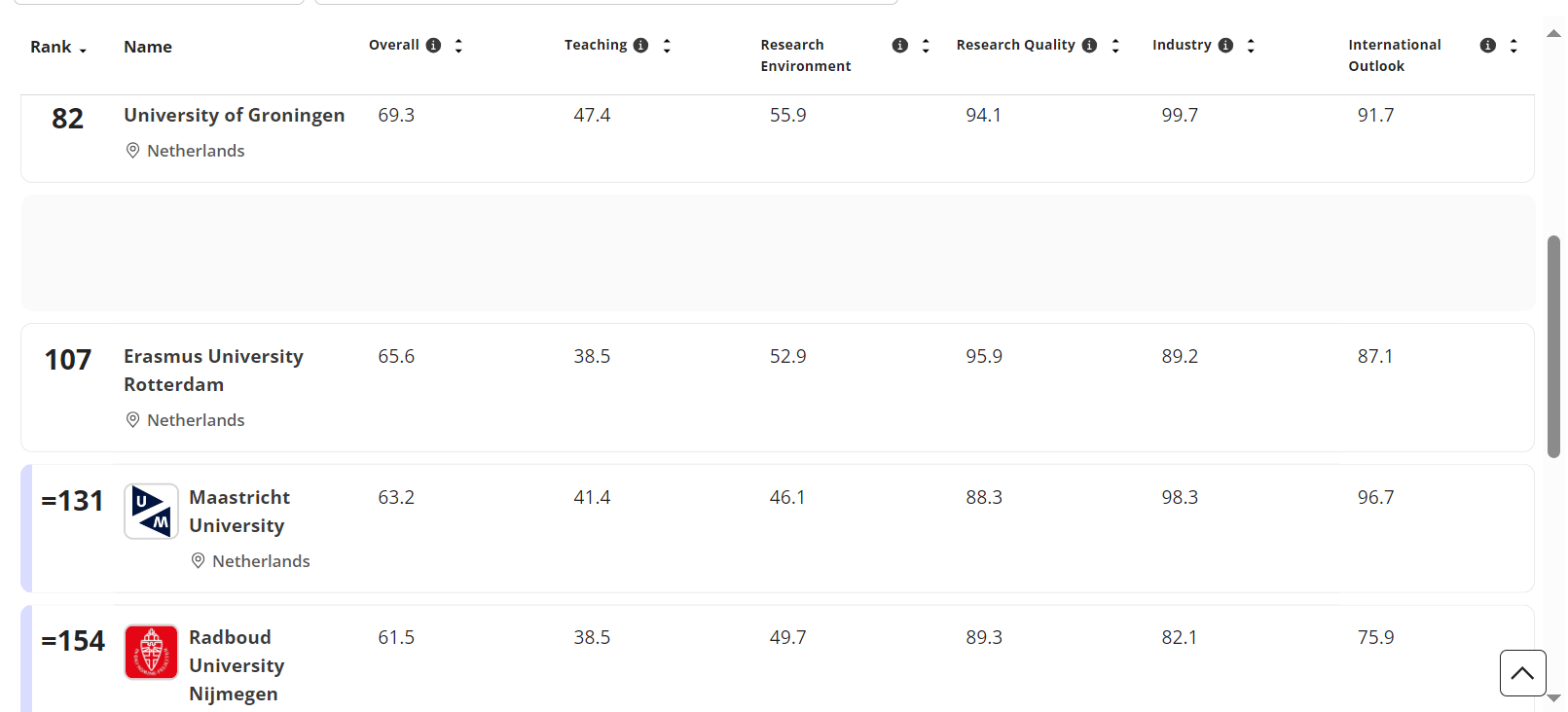Click the Overall score info icon
The height and width of the screenshot is (712, 1568).
434,46
